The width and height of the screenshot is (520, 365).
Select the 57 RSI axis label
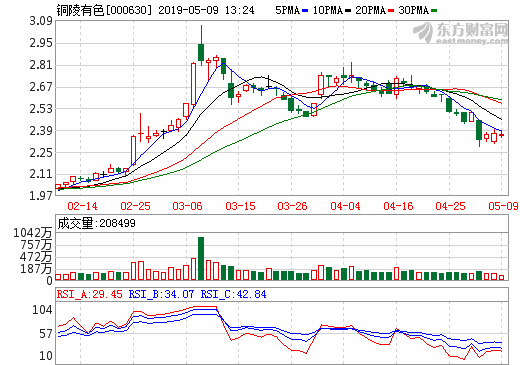point(46,334)
